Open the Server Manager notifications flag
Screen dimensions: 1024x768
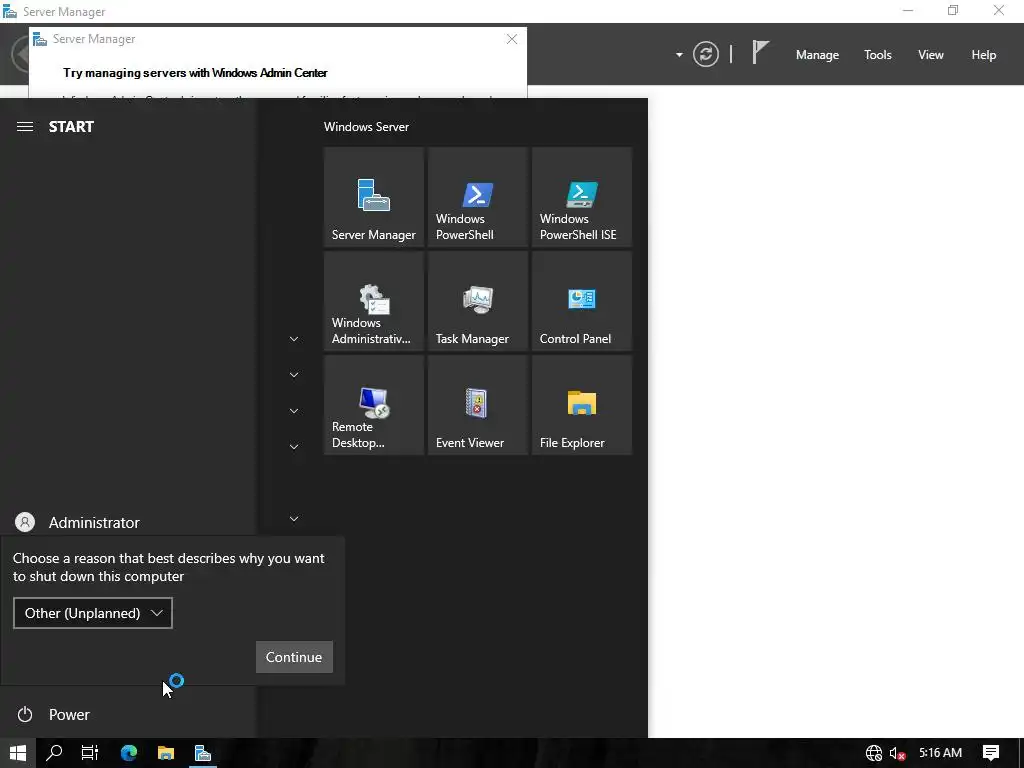point(760,52)
